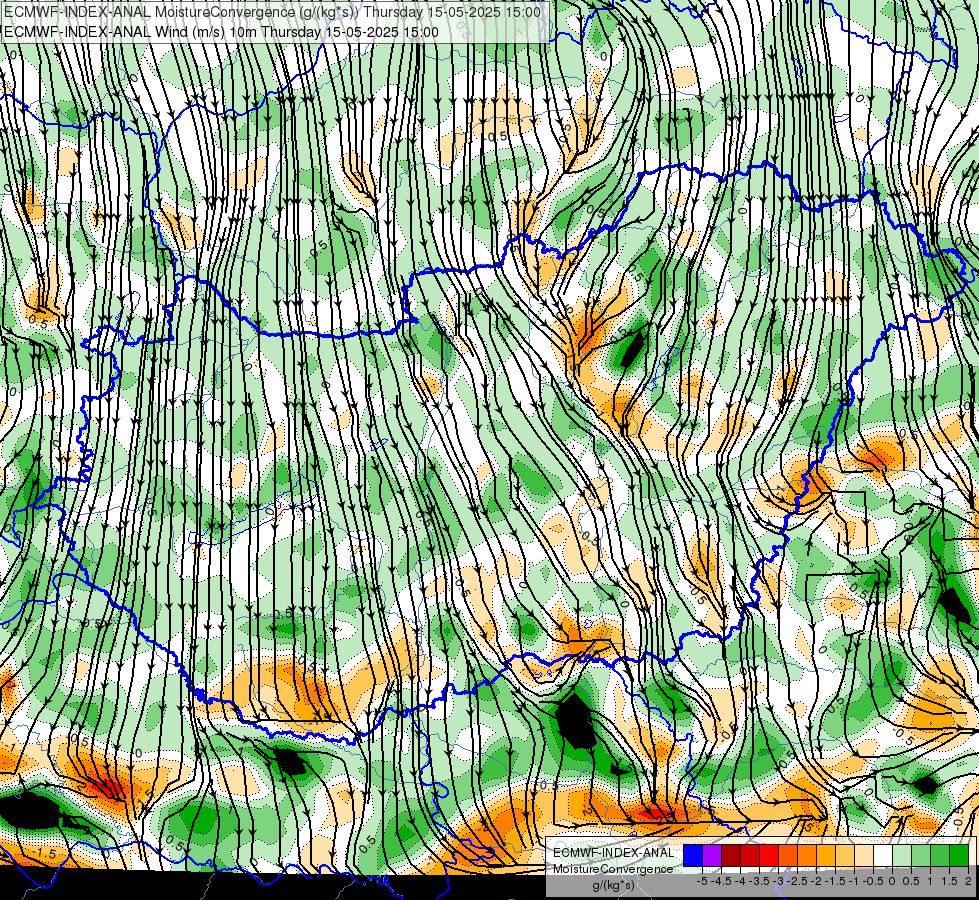Click the lightest green legend swatch

(902, 856)
